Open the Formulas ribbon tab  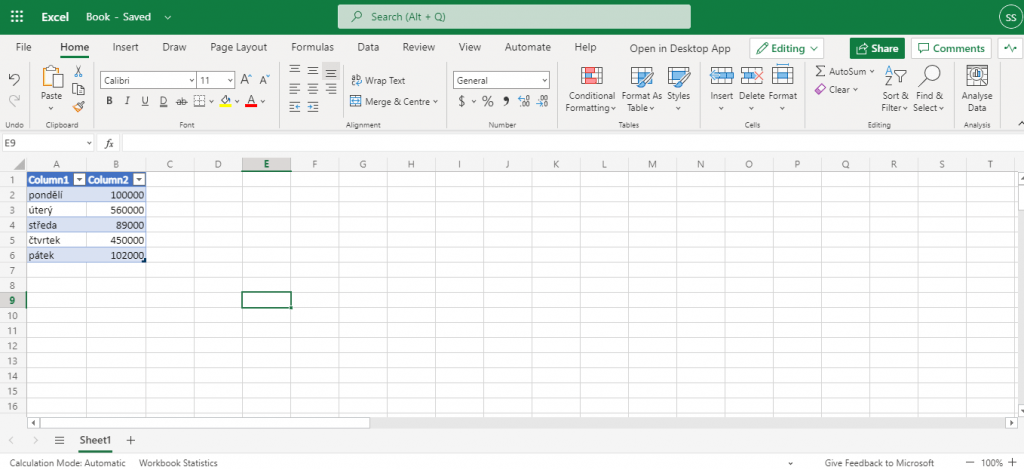point(312,47)
